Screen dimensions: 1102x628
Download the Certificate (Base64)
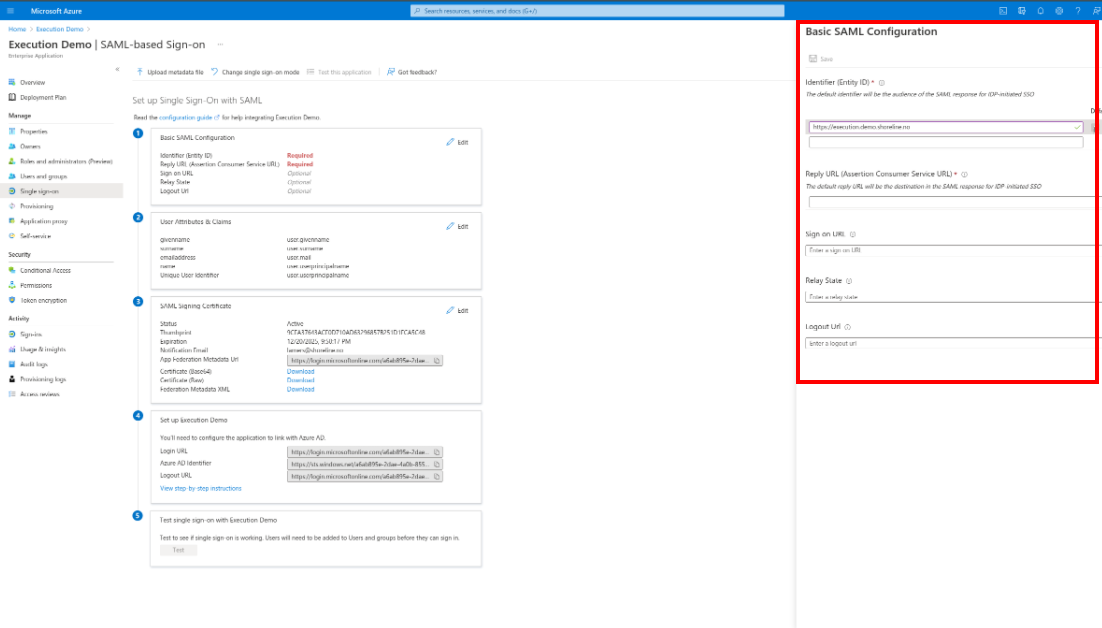[x=300, y=372]
